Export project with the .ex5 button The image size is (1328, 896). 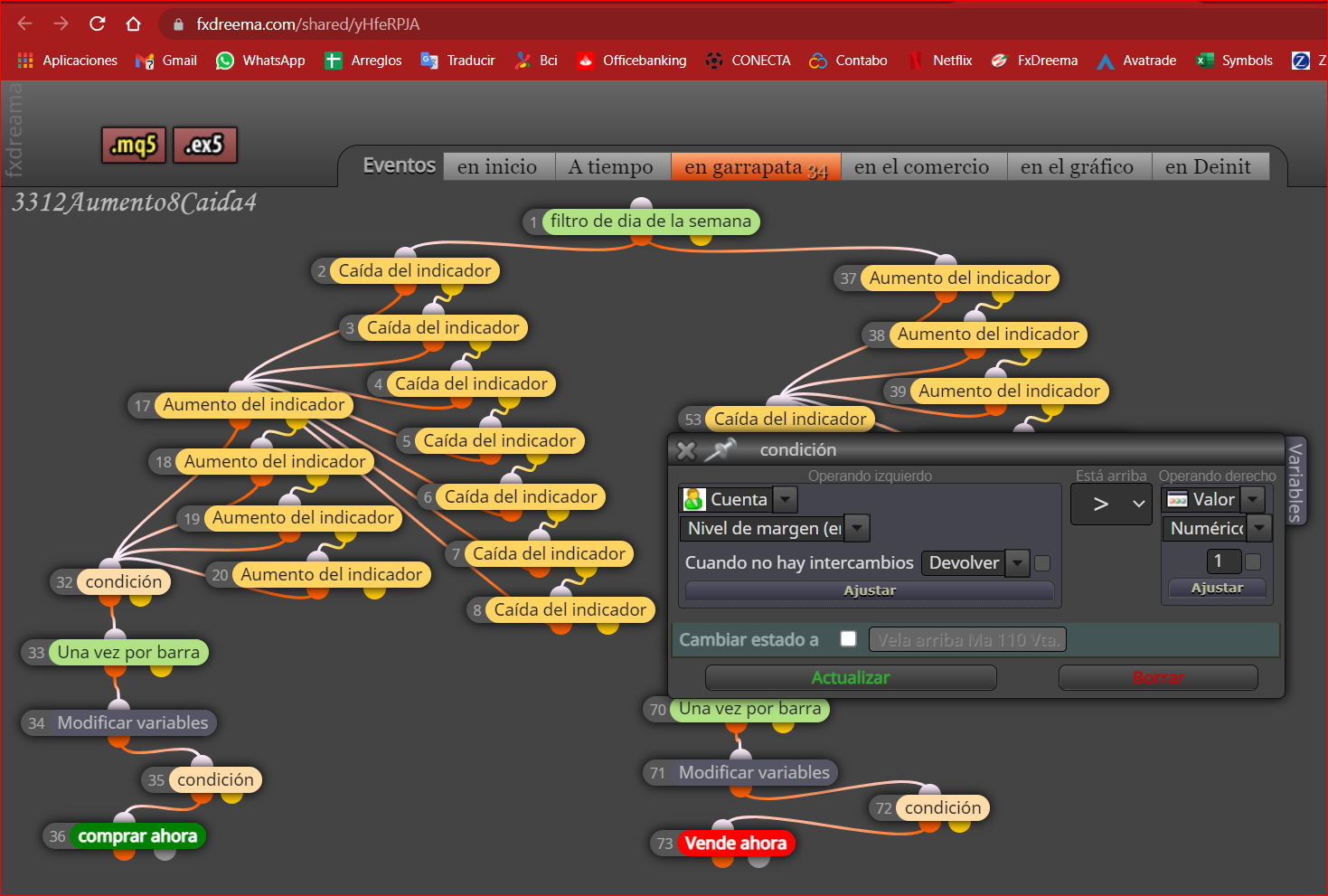[x=205, y=145]
